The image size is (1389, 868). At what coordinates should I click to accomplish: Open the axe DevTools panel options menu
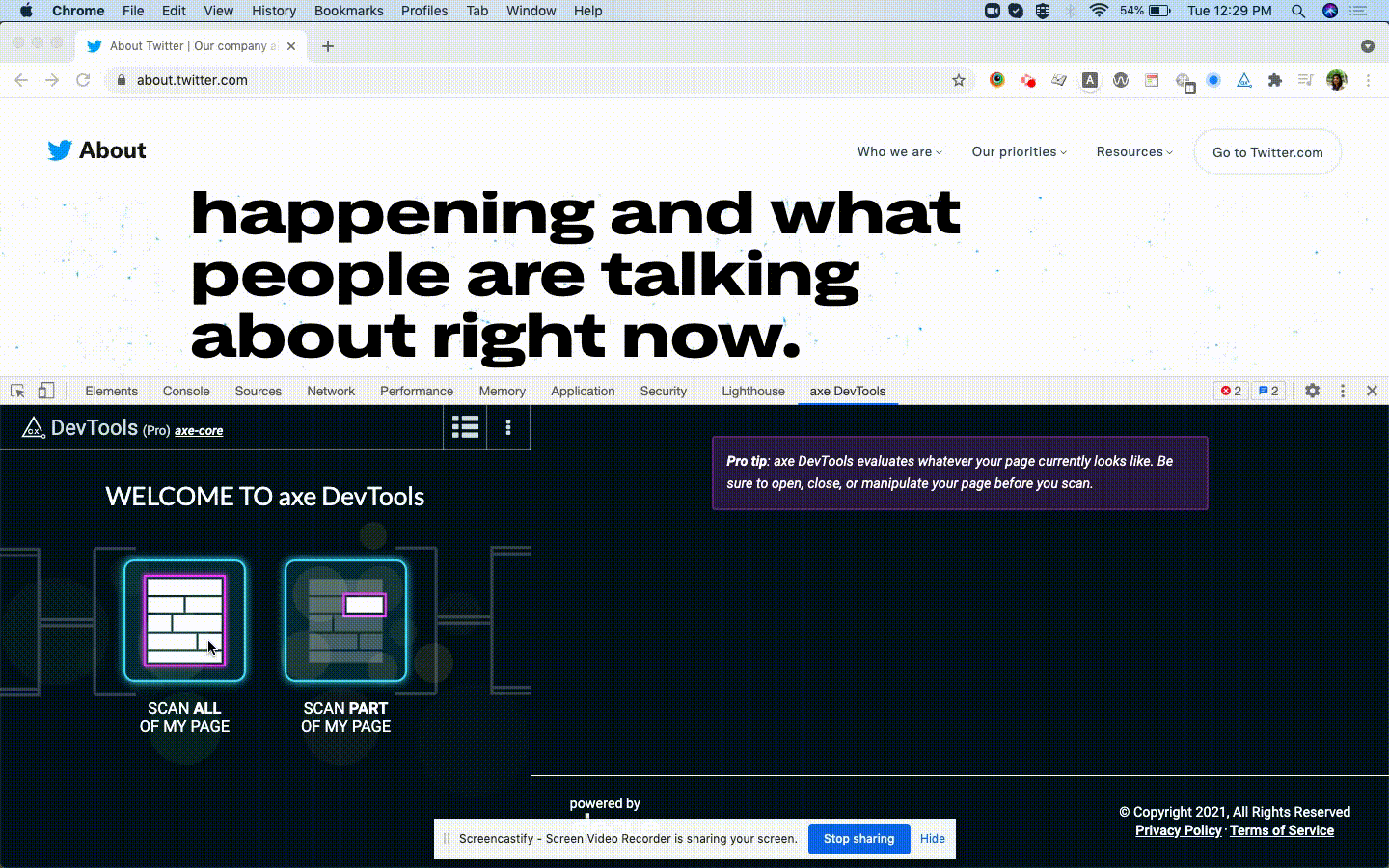click(x=508, y=427)
